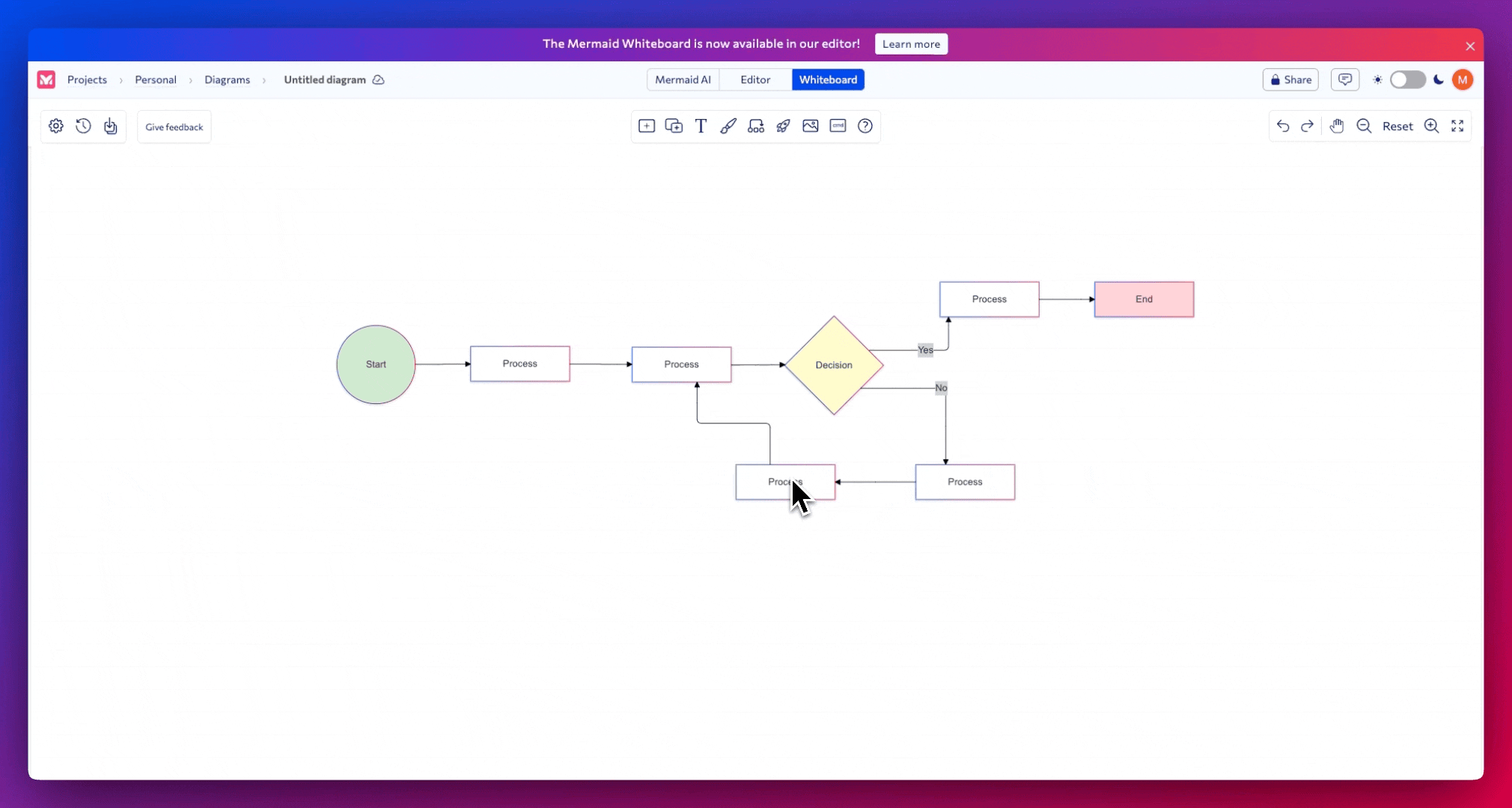1512x808 pixels.
Task: Switch to the Mermaid AI tab
Action: click(x=683, y=79)
